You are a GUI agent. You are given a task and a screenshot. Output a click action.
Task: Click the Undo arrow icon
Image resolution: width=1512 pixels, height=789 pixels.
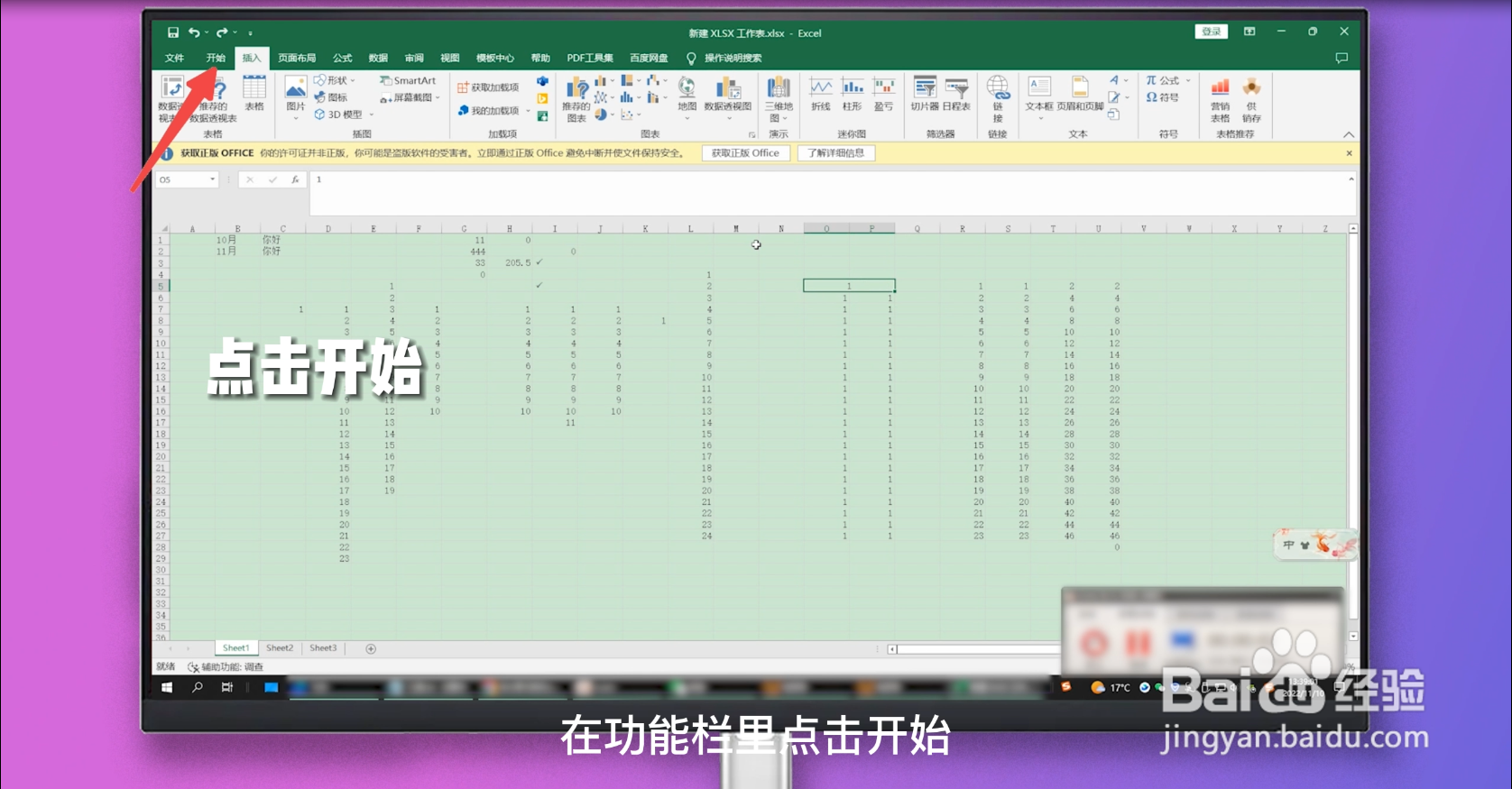tap(194, 32)
